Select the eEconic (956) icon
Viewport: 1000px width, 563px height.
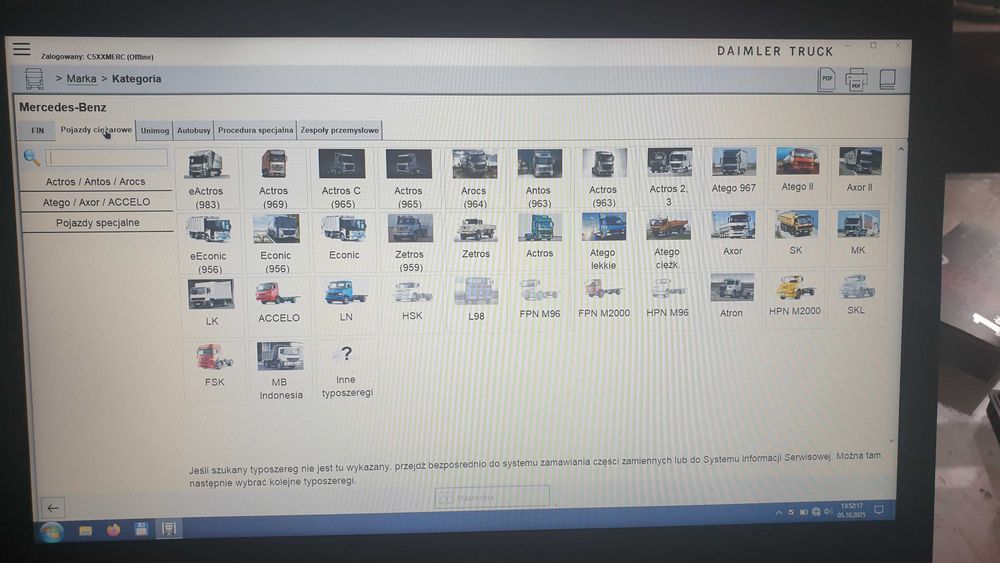coord(209,230)
